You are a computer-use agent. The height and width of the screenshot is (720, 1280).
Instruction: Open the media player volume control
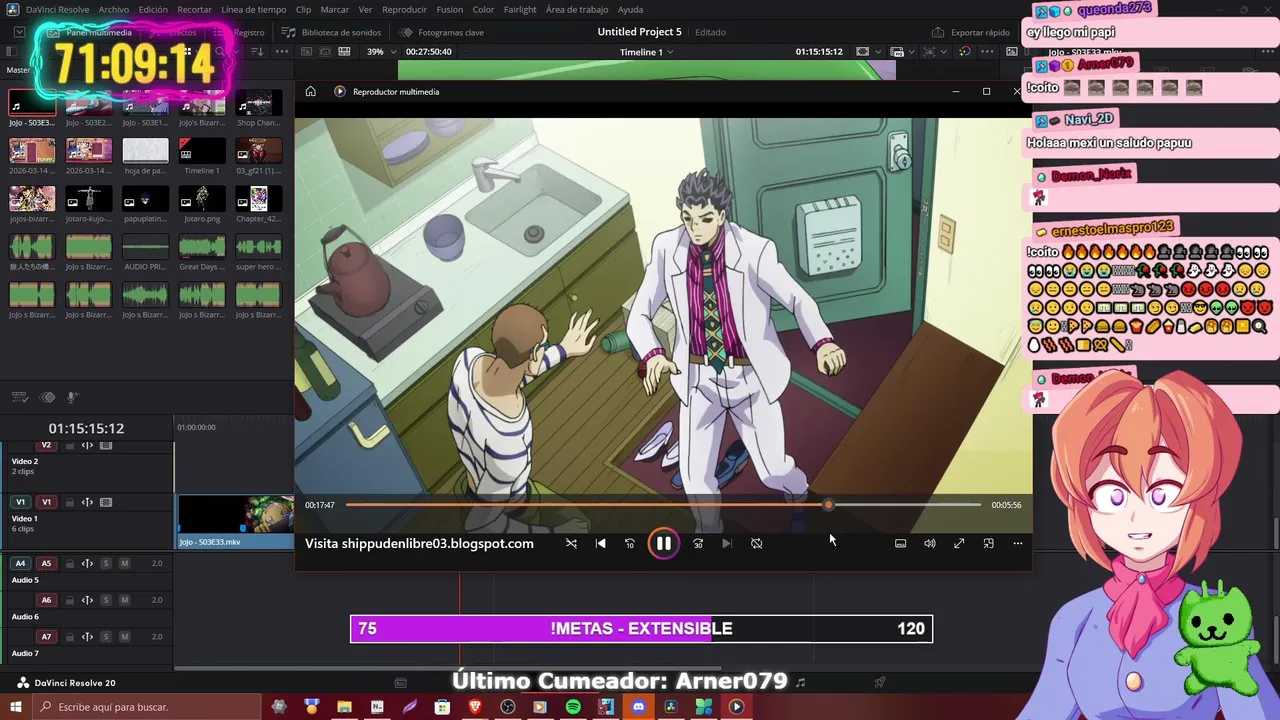tap(930, 543)
